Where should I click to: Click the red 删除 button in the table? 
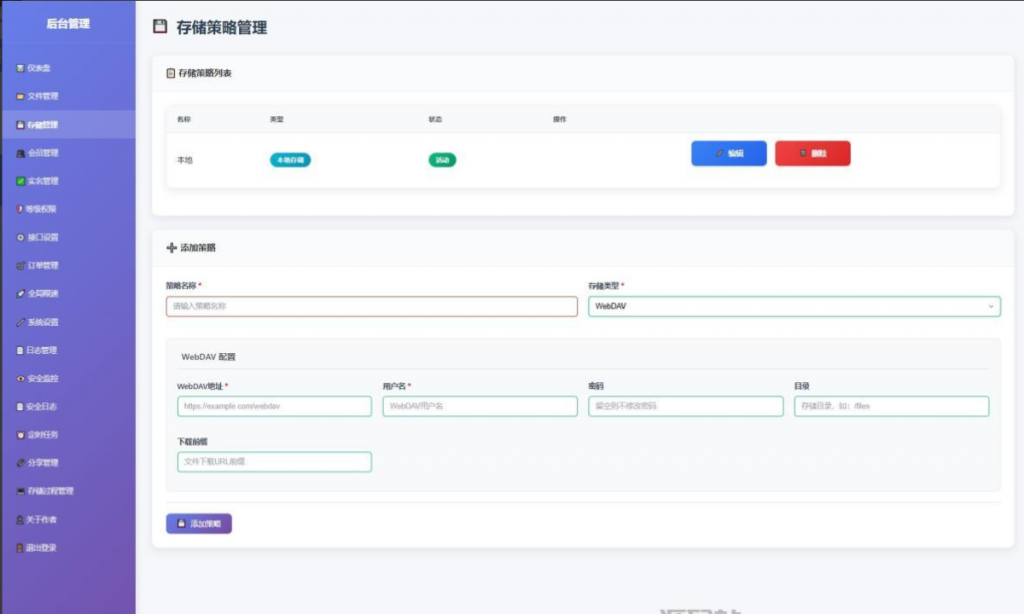point(813,153)
